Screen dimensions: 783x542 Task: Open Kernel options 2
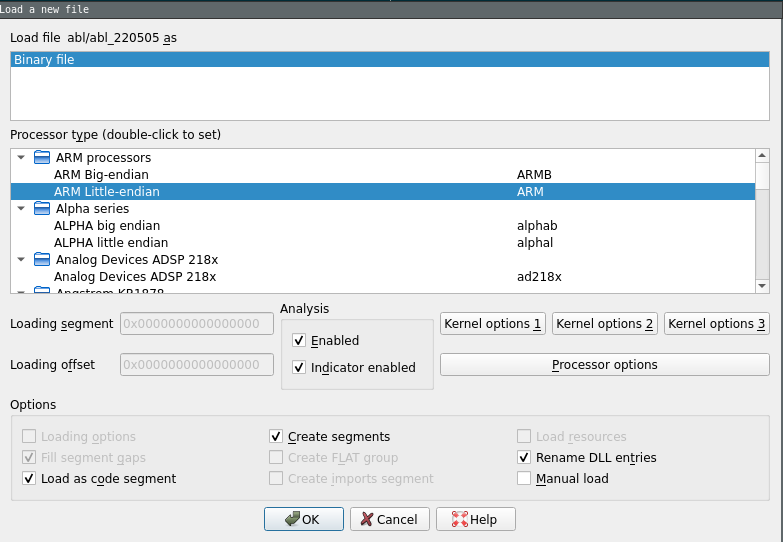(x=604, y=324)
